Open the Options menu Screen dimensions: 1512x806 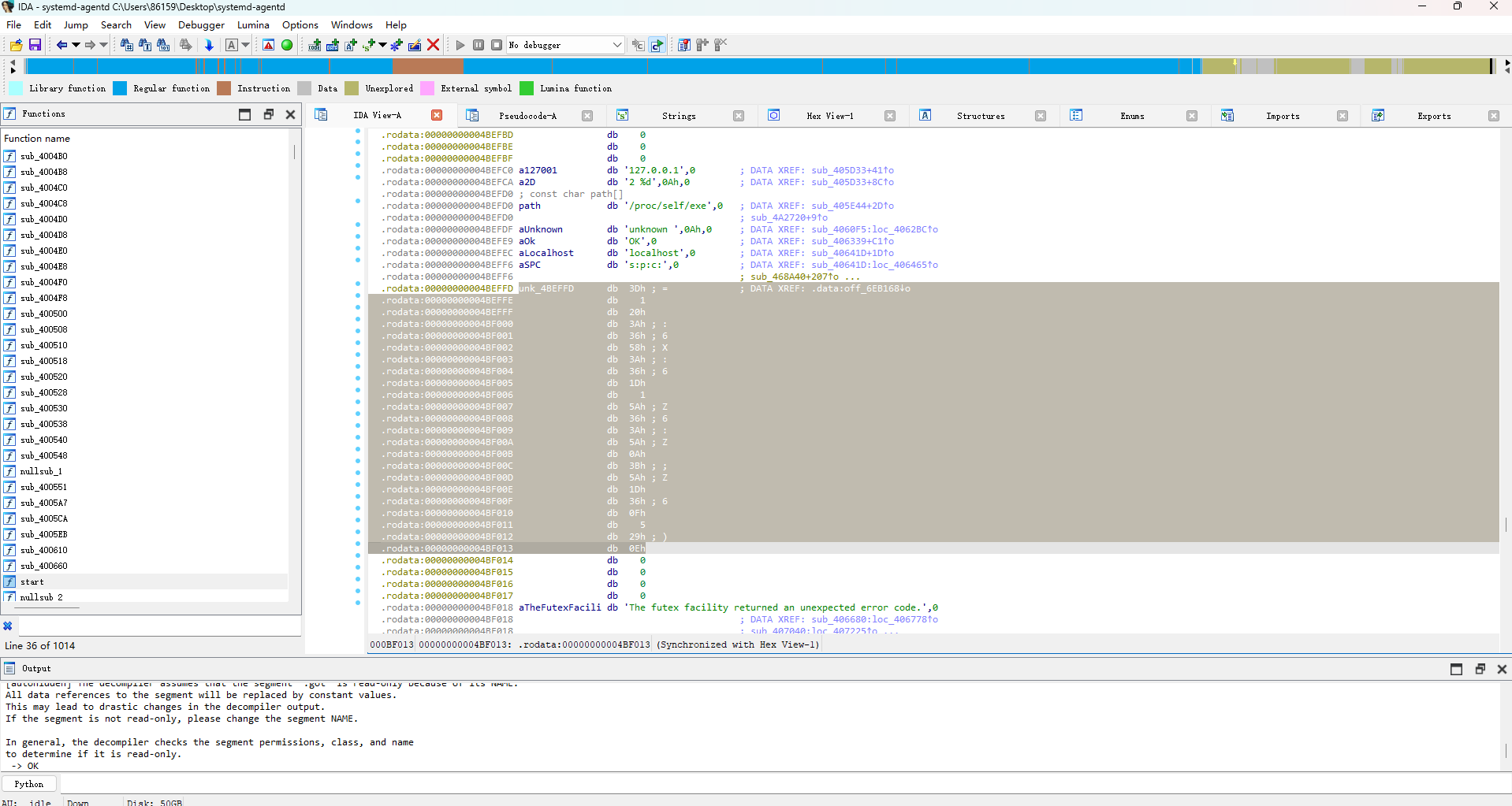coord(300,24)
